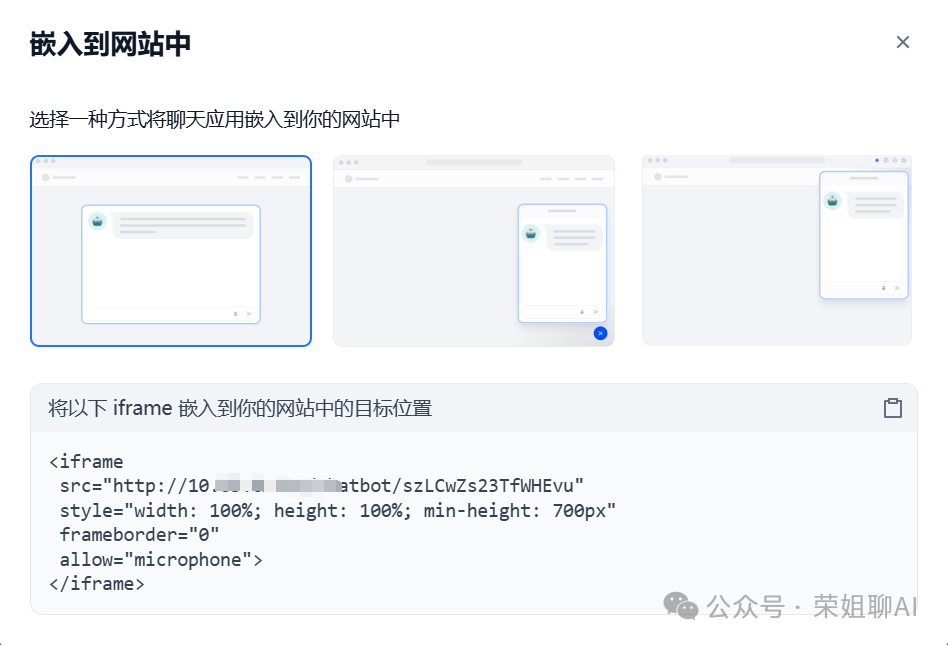Copy the iframe code with clipboard icon
948x645 pixels.
point(892,408)
